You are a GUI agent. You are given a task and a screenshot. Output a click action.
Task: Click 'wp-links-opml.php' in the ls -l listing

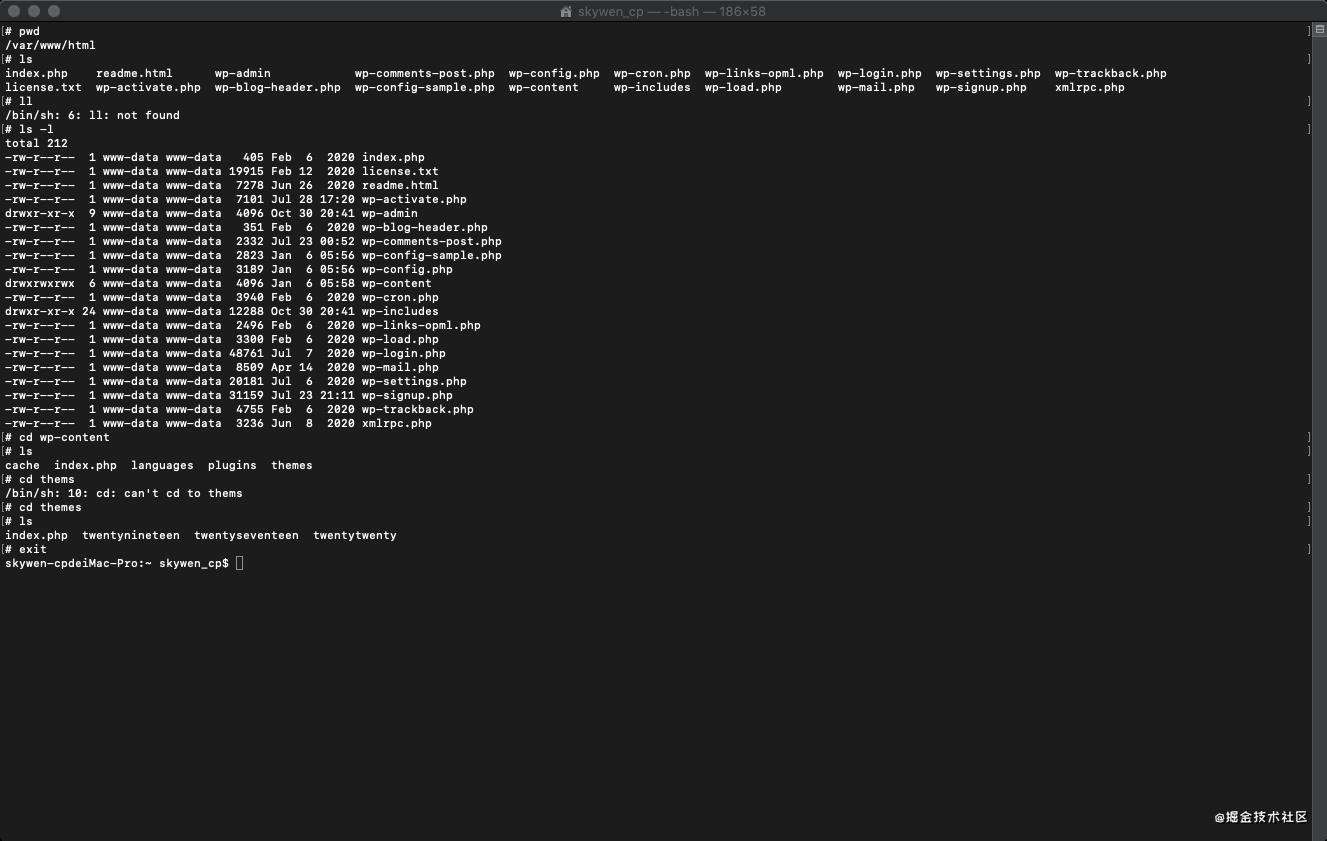click(x=421, y=325)
